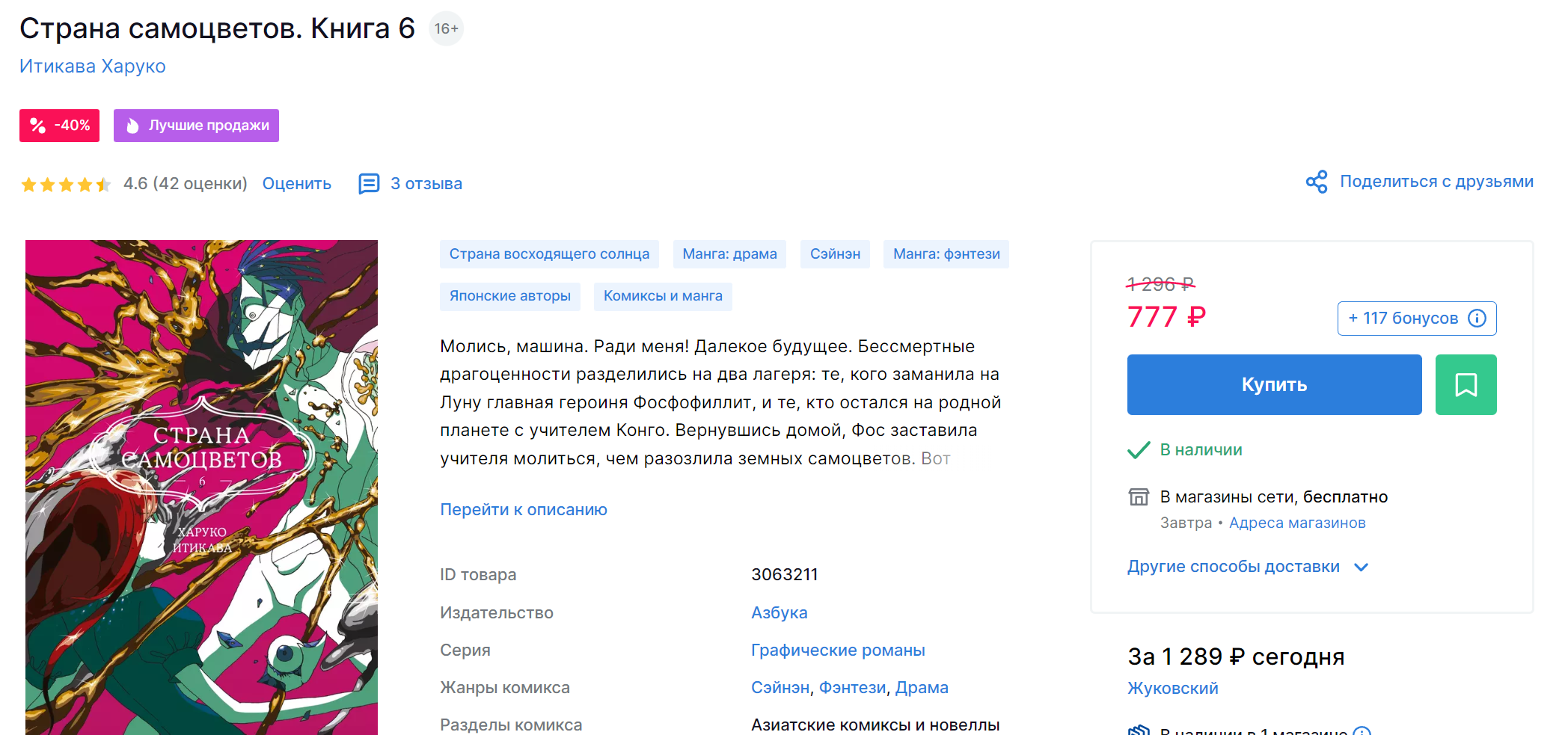This screenshot has height=735, width=1568.
Task: Click the Жуковский city link
Action: [1172, 689]
